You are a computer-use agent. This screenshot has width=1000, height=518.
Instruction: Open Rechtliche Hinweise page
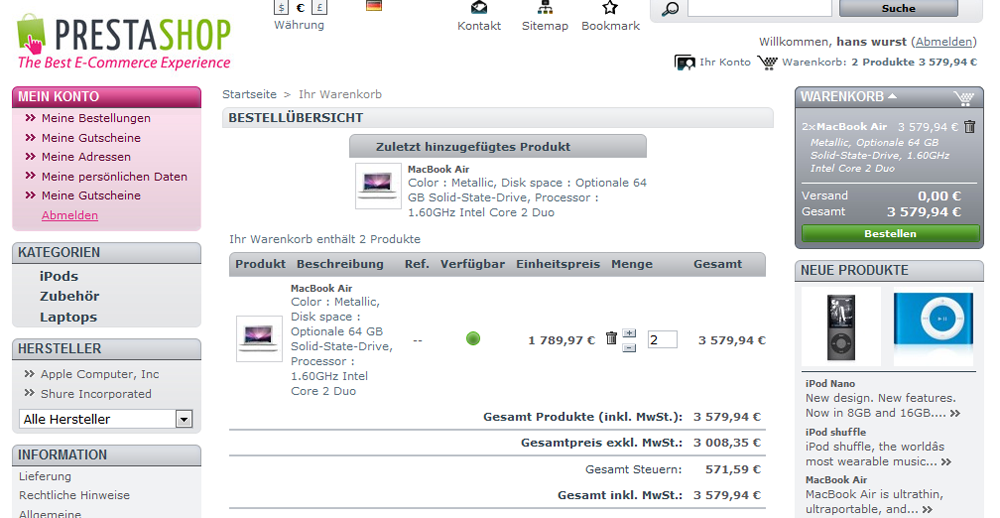click(x=74, y=495)
